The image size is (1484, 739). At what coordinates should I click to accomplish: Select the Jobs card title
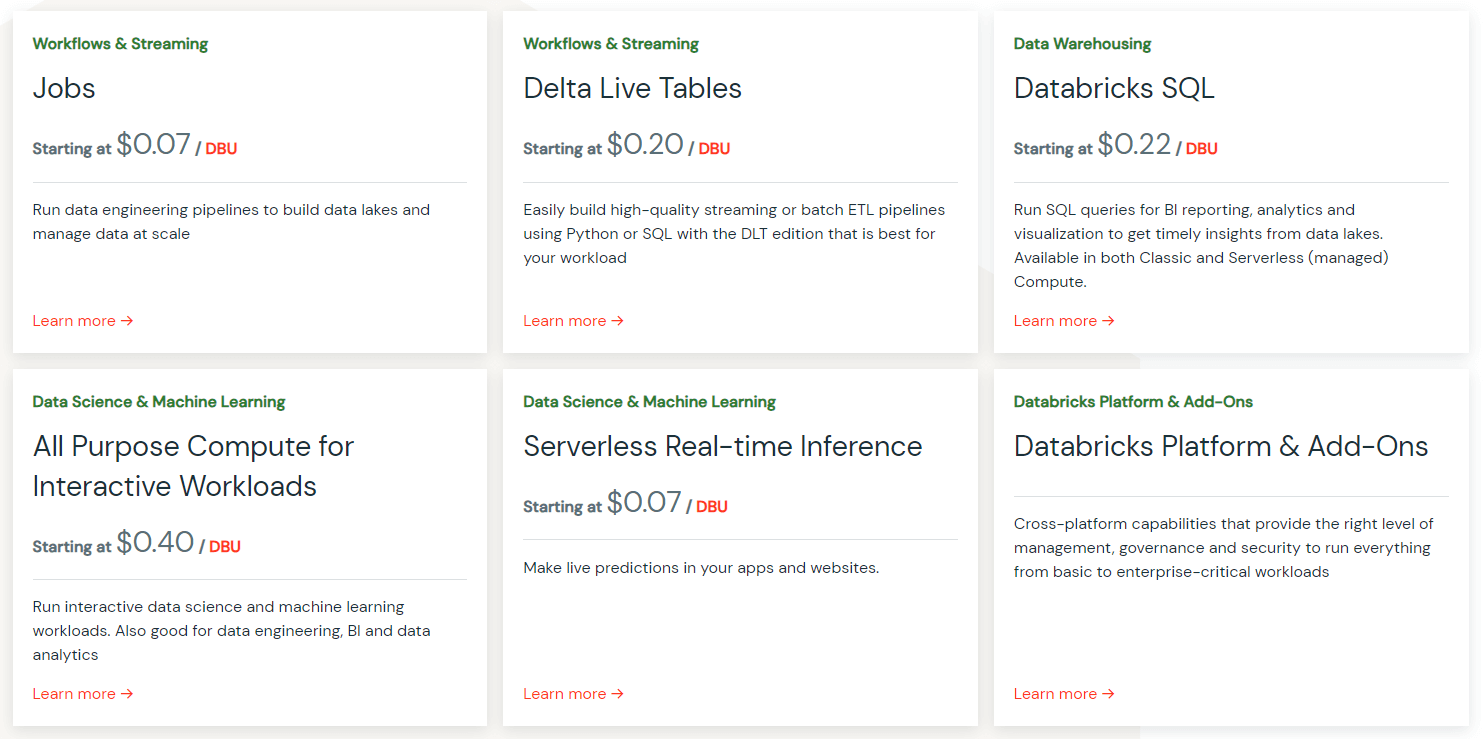[x=63, y=89]
